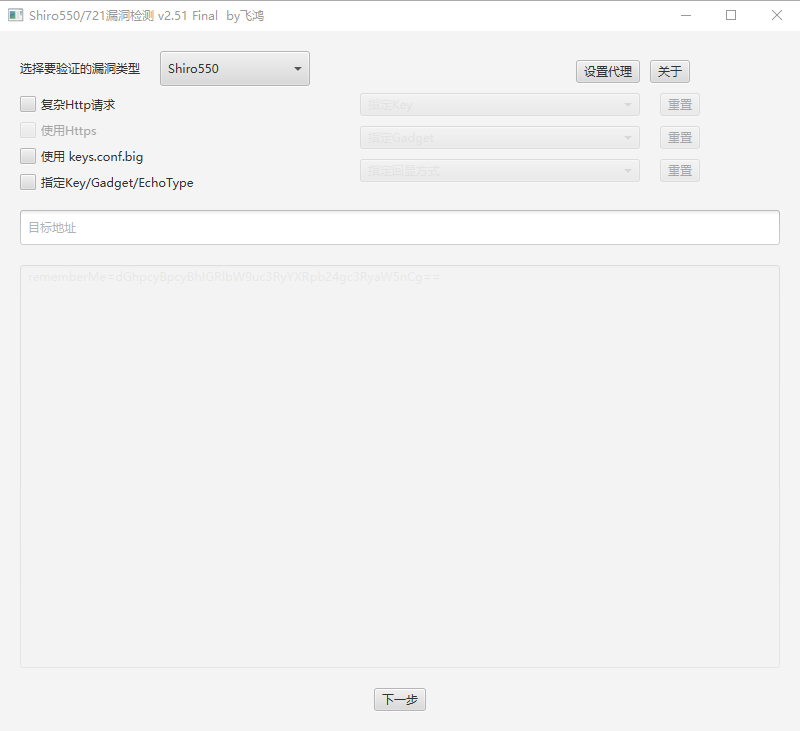Expand the 指定Key combo box
800x731 pixels.
pyautogui.click(x=500, y=105)
